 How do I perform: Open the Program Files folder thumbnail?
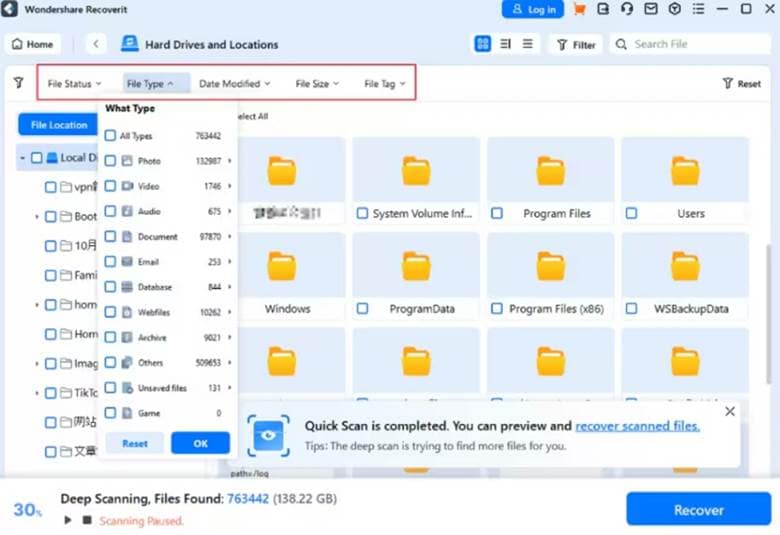point(551,170)
